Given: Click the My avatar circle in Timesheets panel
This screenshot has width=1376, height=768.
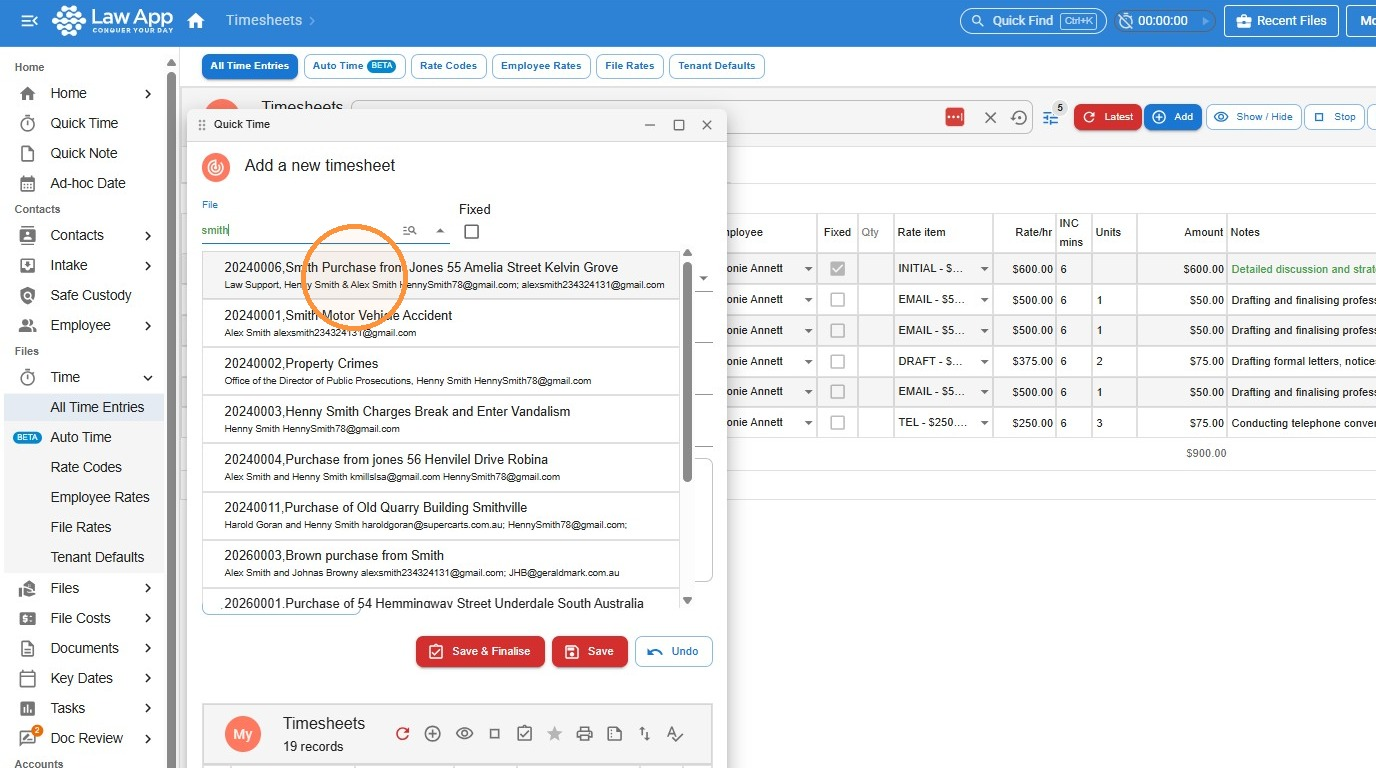Looking at the screenshot, I should pyautogui.click(x=243, y=734).
